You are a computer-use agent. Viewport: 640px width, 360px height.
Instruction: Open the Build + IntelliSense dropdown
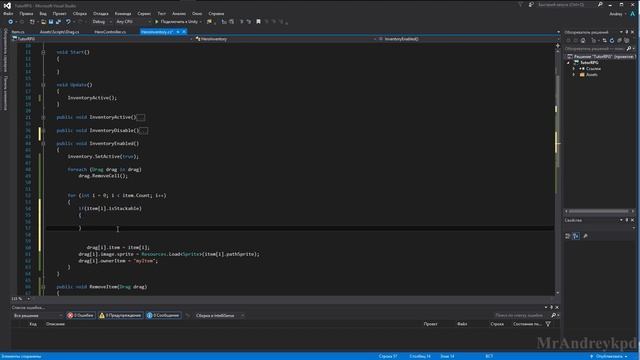coord(220,316)
